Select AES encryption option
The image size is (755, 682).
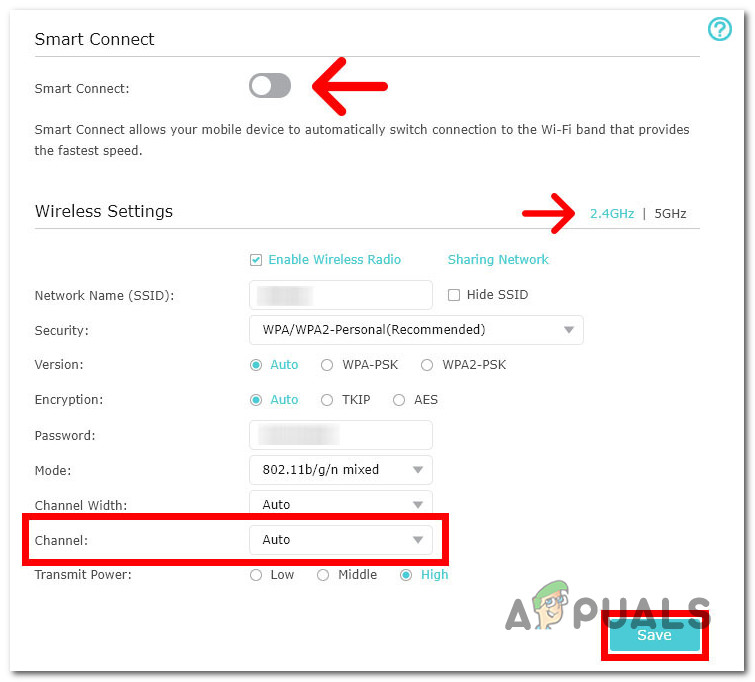(x=399, y=400)
